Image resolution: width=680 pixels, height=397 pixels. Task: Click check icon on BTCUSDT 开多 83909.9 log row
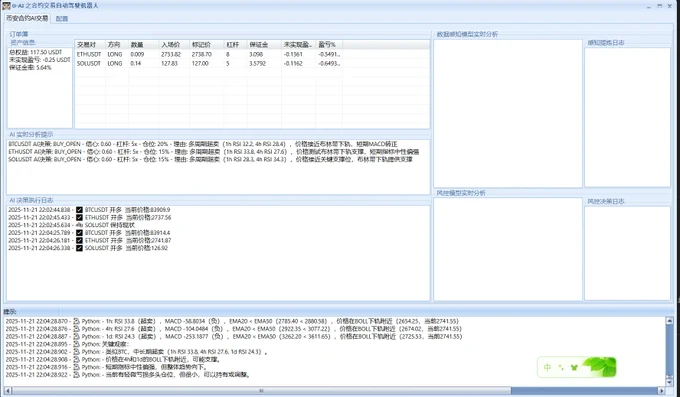79,210
